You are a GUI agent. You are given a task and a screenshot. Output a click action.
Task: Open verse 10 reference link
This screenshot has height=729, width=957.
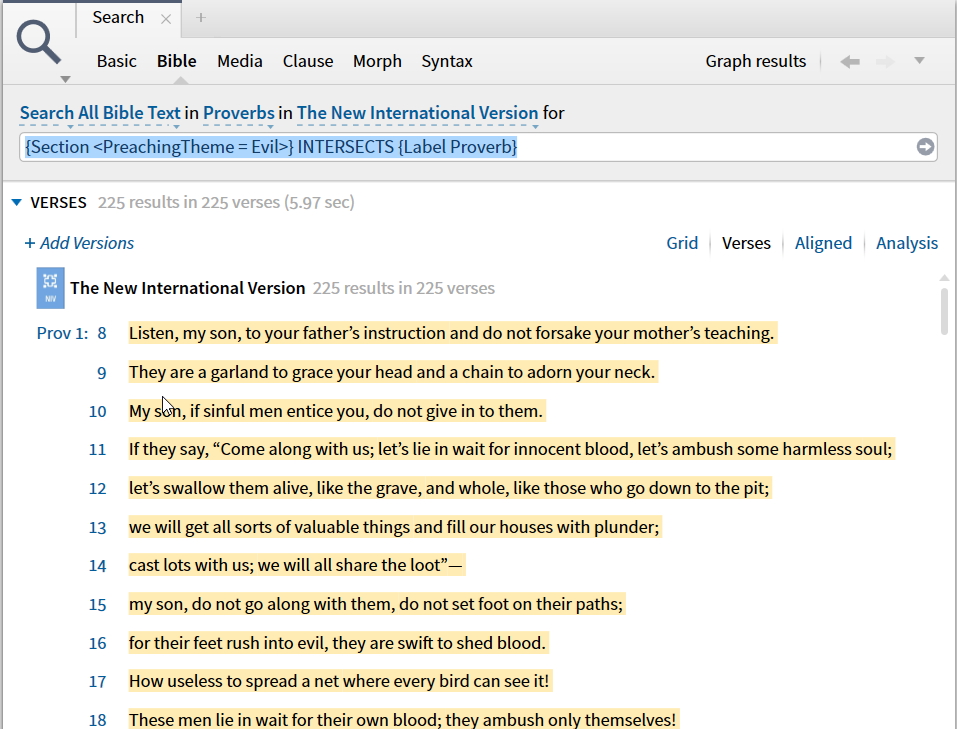98,412
